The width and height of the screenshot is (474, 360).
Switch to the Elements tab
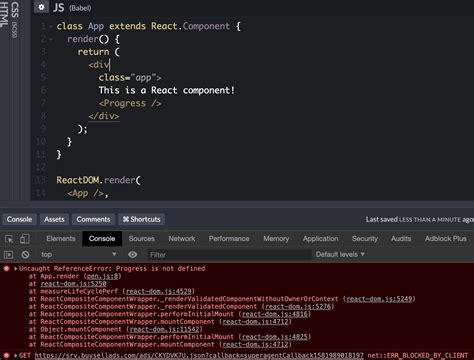61,239
